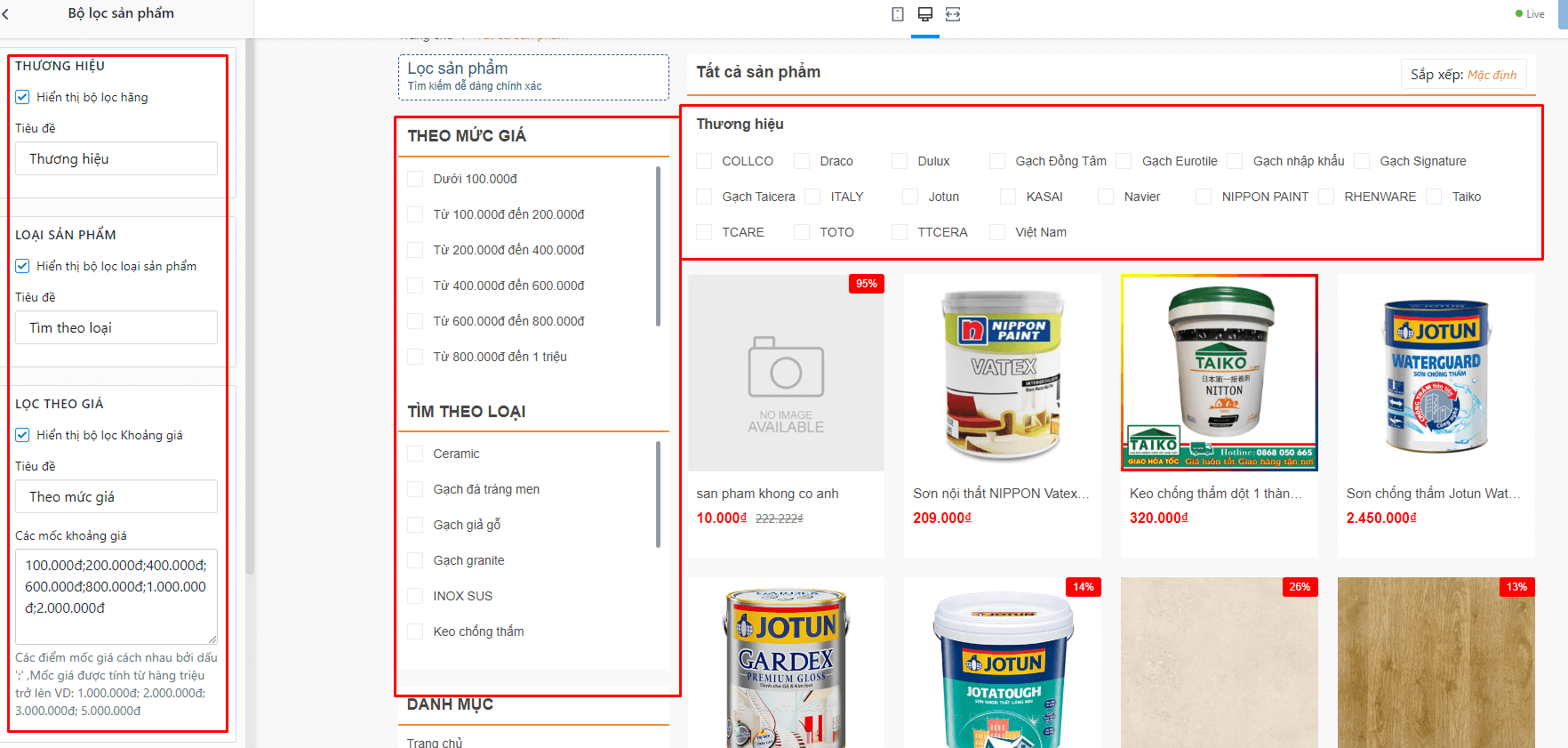This screenshot has height=748, width=1568.
Task: Open the wood tile product with 13% badge
Action: pos(1436,663)
